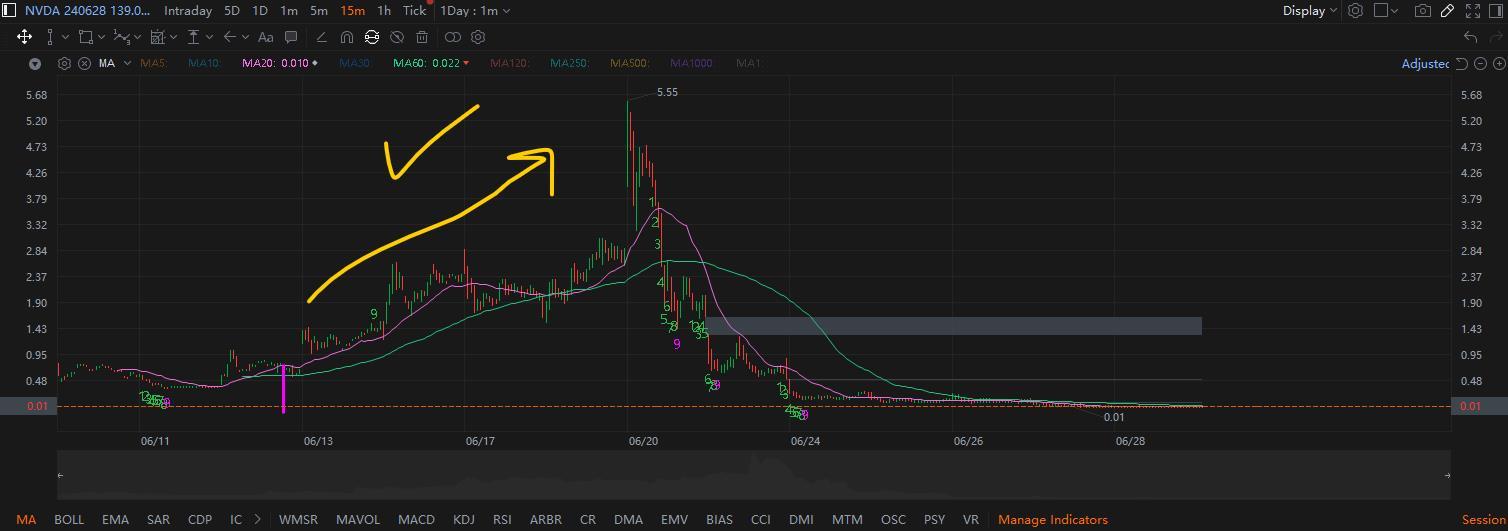Take a chart screenshot with camera icon
The width and height of the screenshot is (1508, 531).
tap(1422, 11)
